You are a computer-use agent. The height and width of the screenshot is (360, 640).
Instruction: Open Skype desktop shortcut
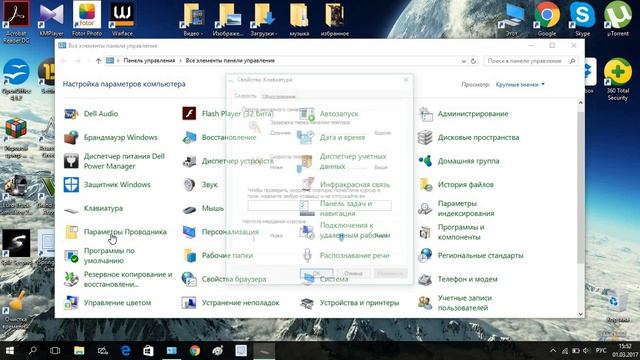582,19
